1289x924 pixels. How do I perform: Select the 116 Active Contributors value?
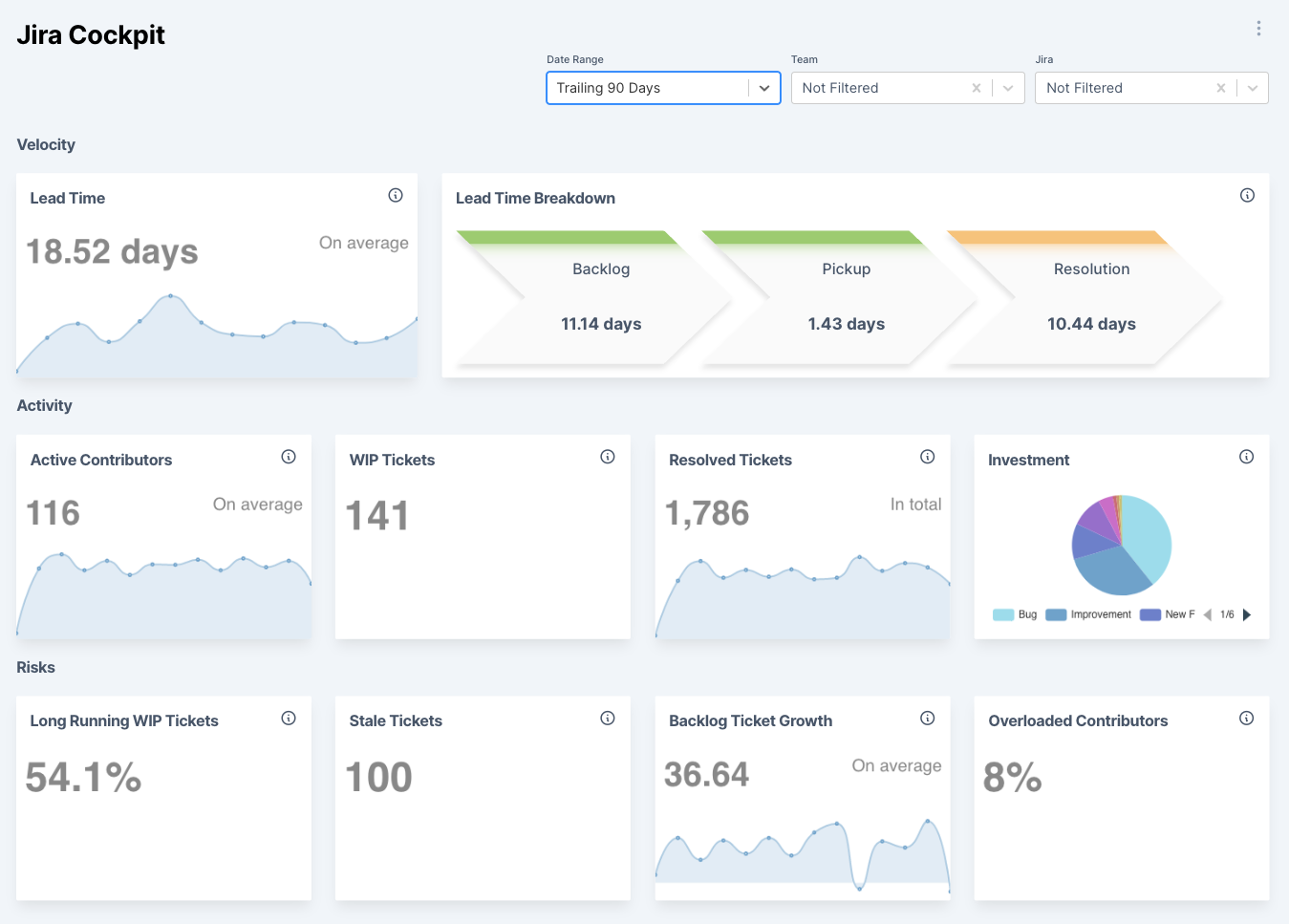click(54, 513)
